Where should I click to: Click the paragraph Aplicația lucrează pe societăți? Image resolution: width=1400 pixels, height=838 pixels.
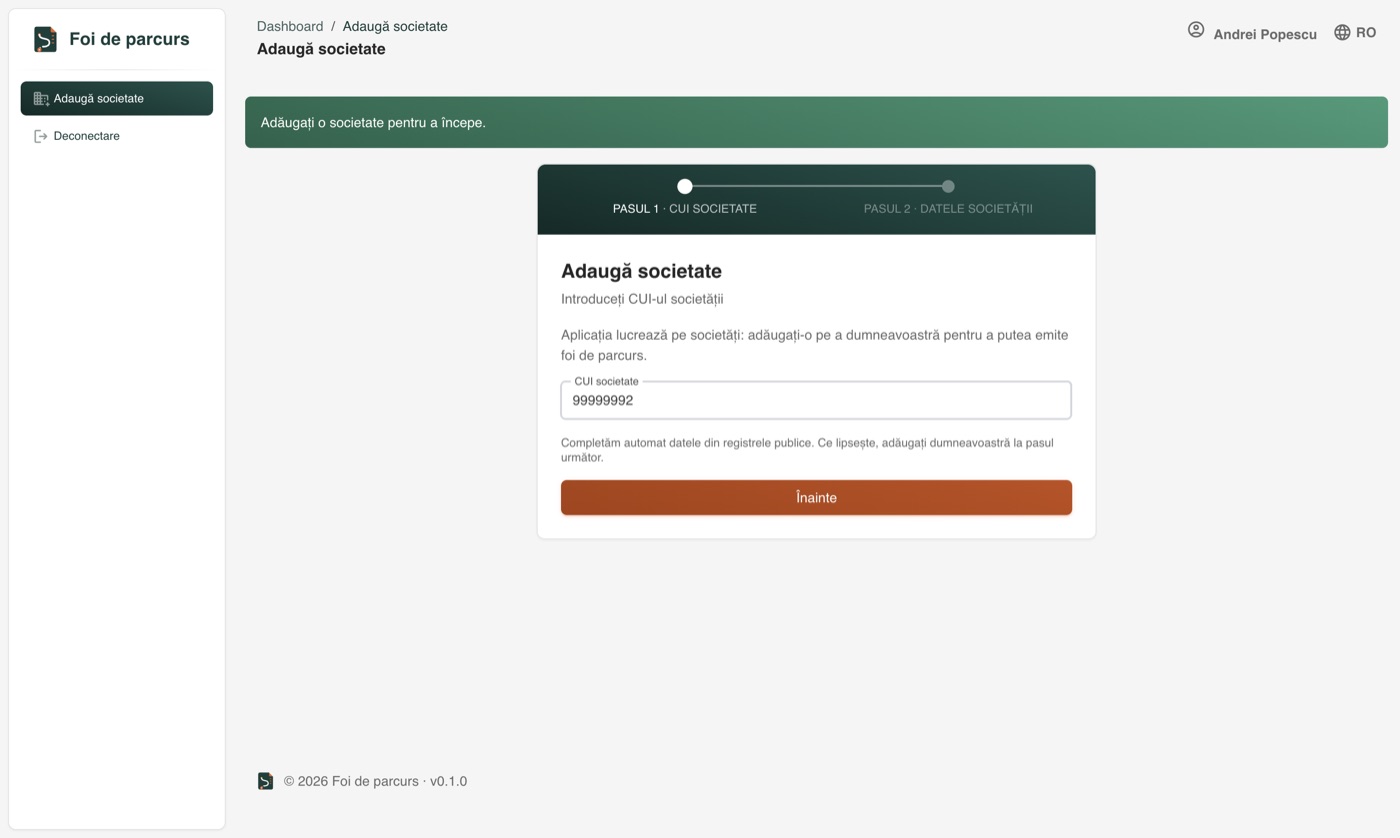(x=815, y=345)
